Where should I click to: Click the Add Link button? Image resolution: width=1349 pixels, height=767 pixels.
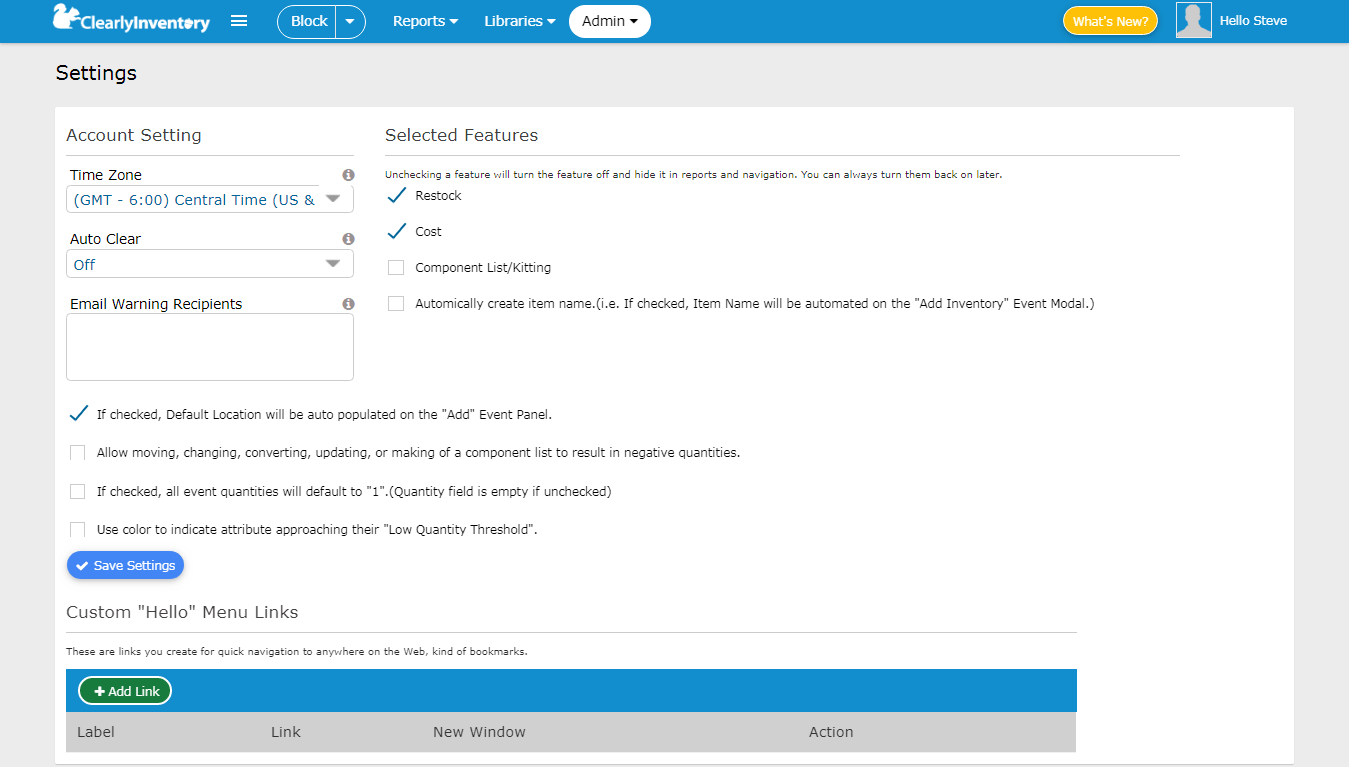(x=125, y=691)
